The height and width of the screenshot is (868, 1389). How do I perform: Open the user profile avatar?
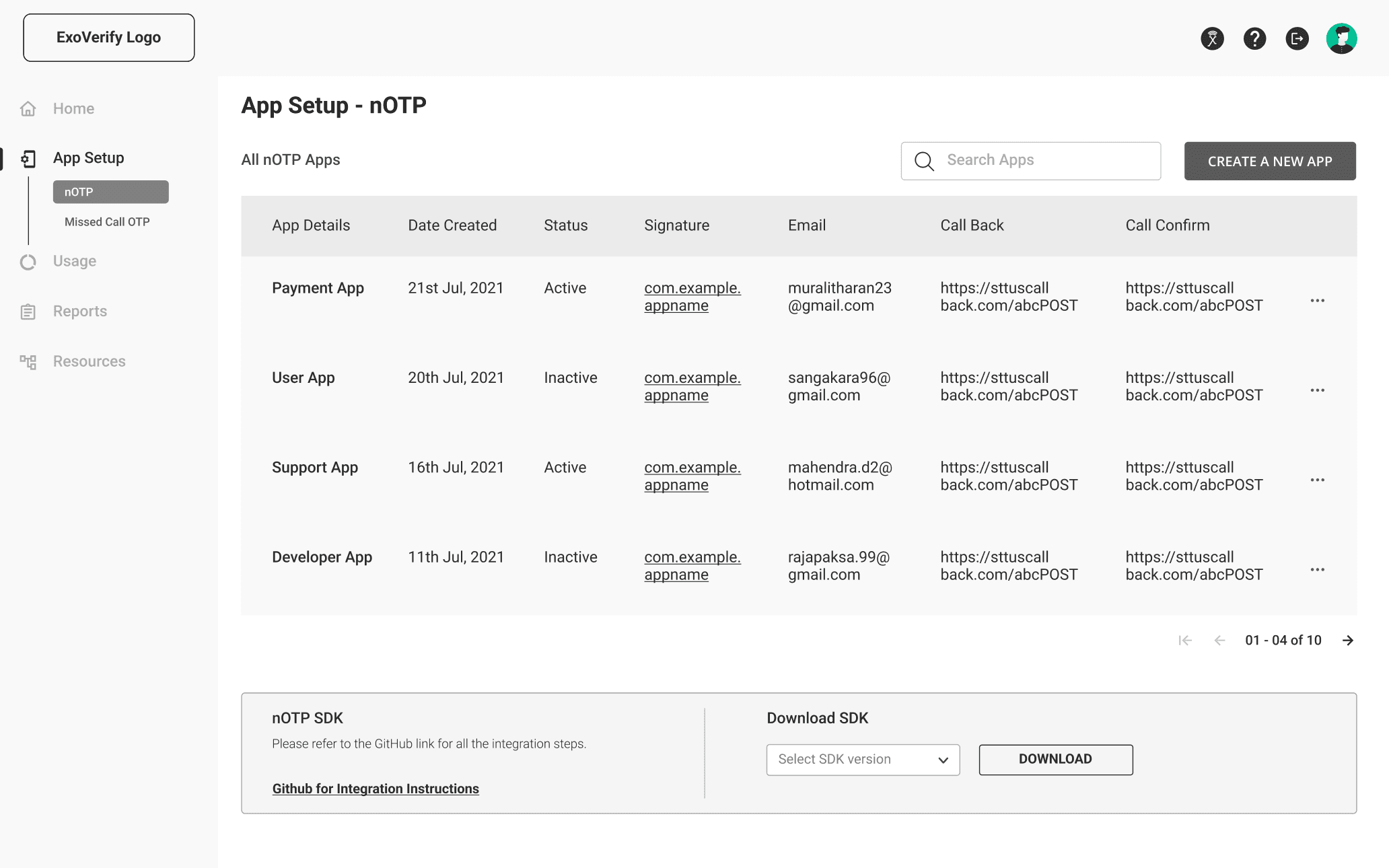(x=1341, y=38)
